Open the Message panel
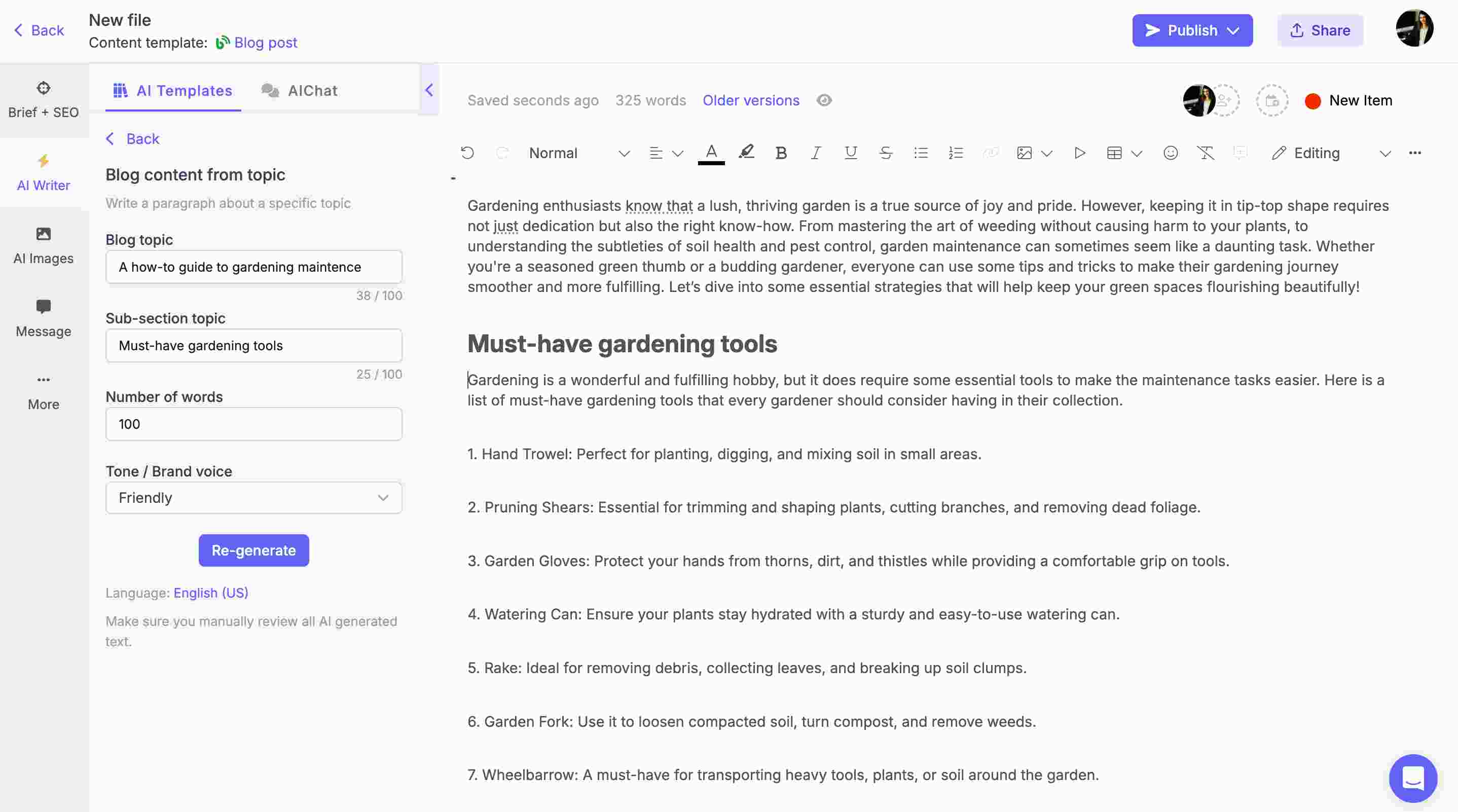Viewport: 1458px width, 812px height. coord(44,319)
